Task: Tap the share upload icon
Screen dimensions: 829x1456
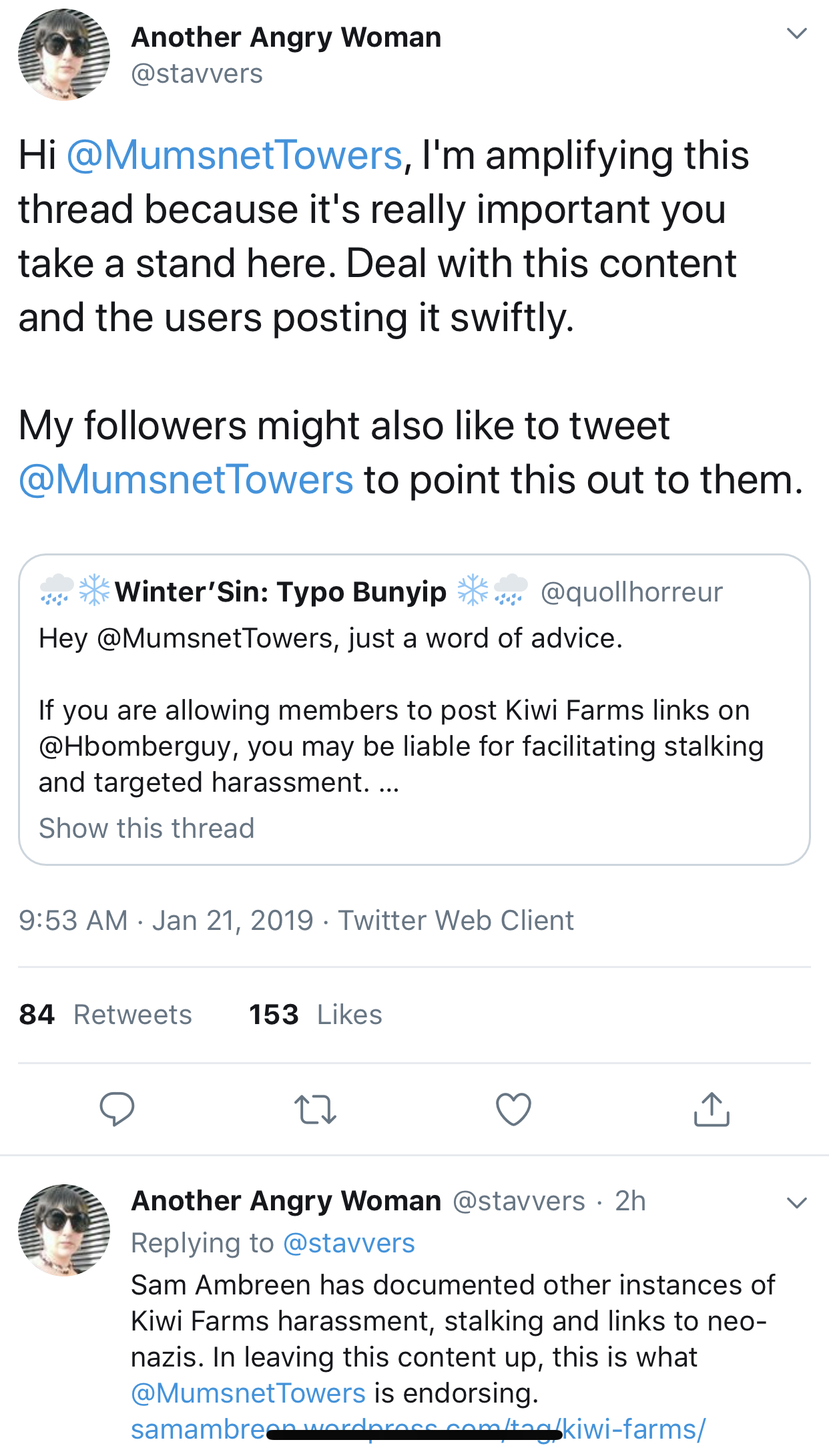Action: pos(712,1109)
